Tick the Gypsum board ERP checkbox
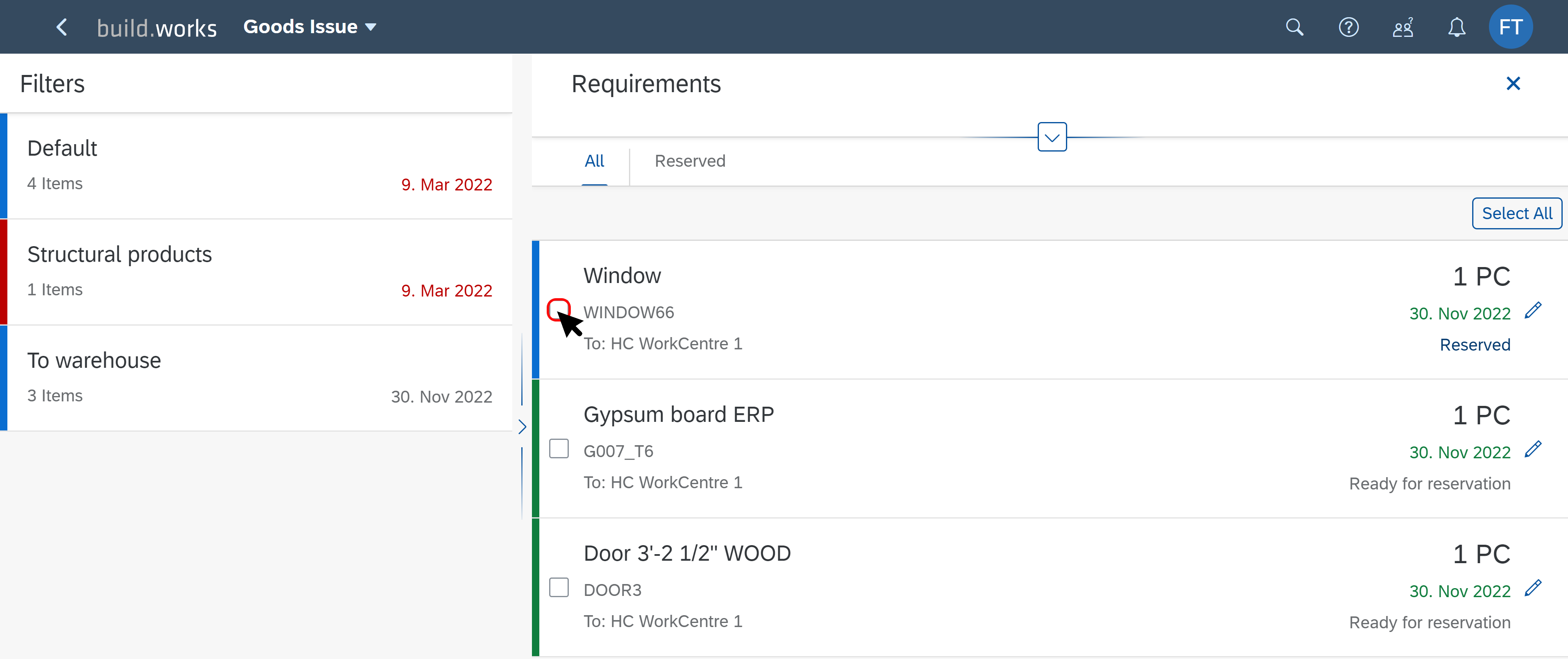Image resolution: width=1568 pixels, height=659 pixels. point(558,448)
